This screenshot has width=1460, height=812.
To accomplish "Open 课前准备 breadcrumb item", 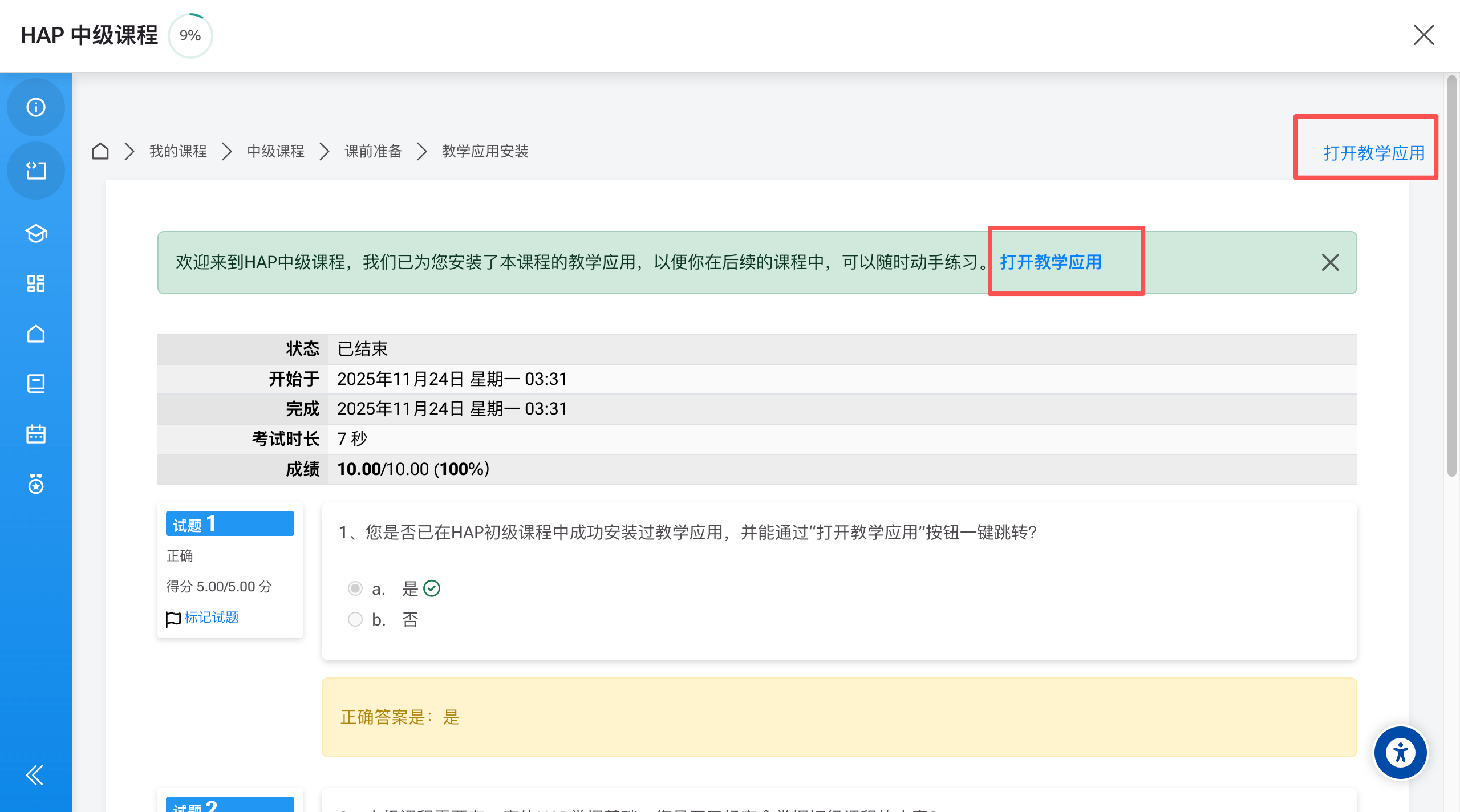I will [373, 151].
